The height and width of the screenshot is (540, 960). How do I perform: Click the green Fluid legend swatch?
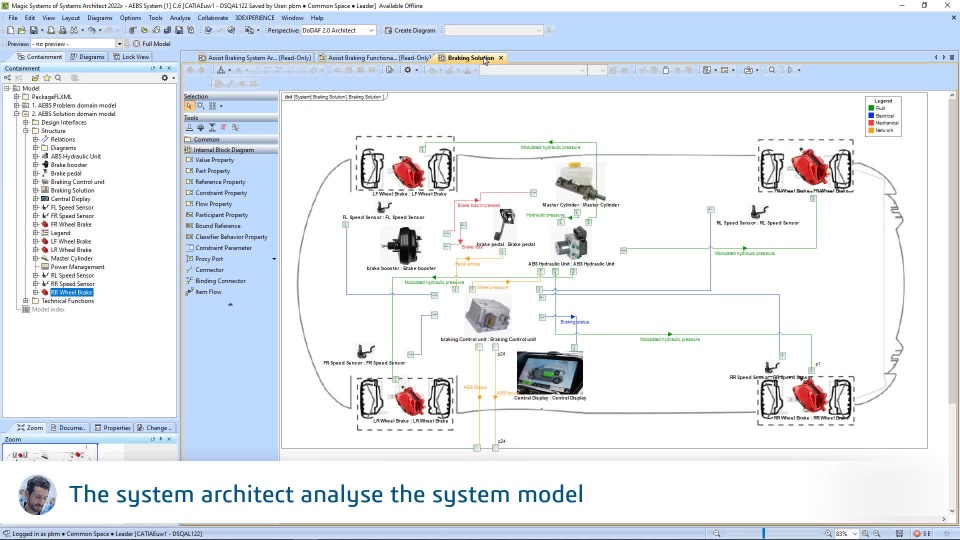pos(871,108)
